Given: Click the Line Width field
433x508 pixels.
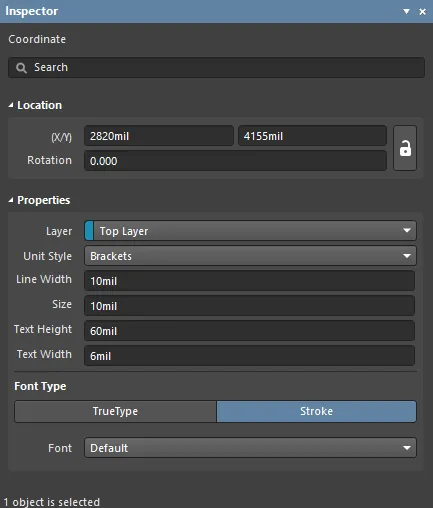Looking at the screenshot, I should coord(249,281).
